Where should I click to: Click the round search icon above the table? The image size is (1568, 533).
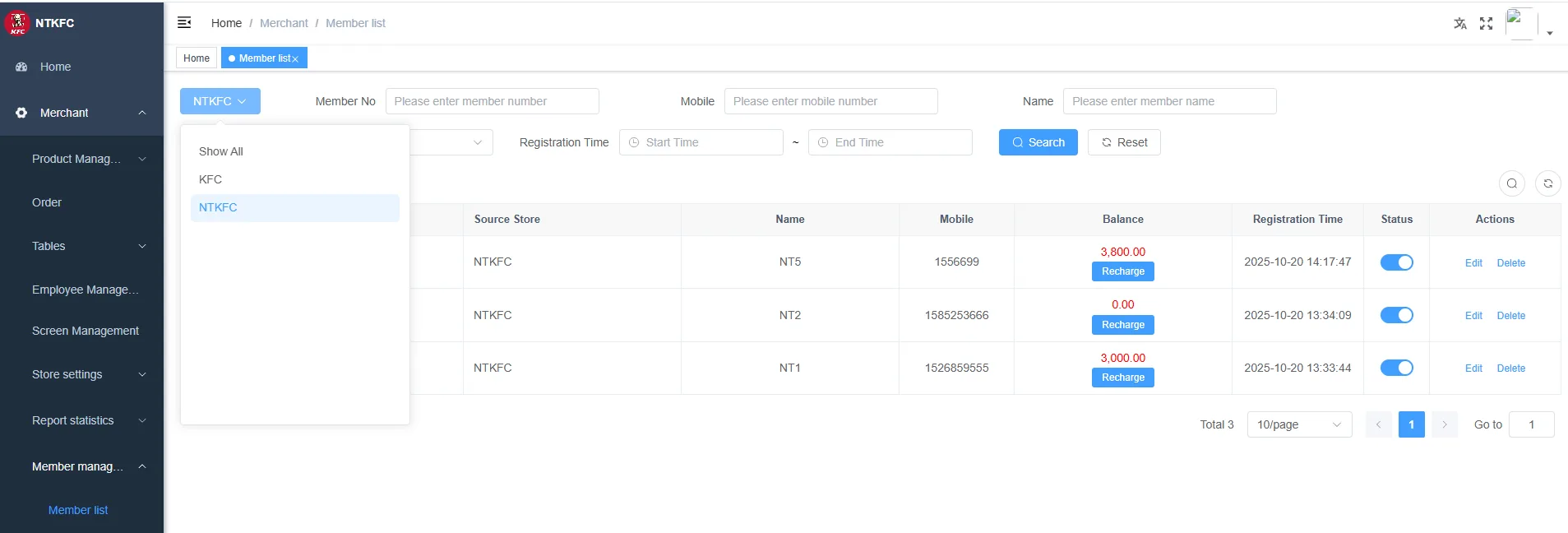pyautogui.click(x=1511, y=183)
